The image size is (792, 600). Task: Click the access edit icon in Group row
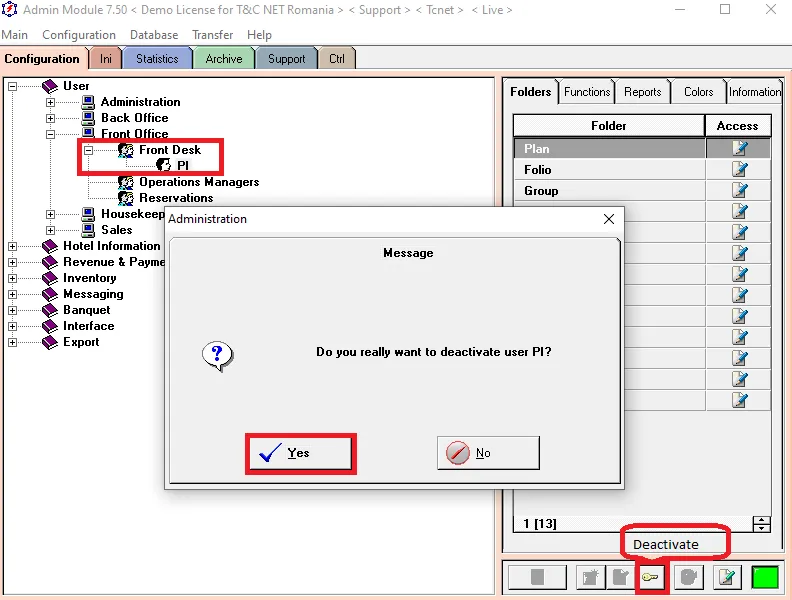(739, 190)
